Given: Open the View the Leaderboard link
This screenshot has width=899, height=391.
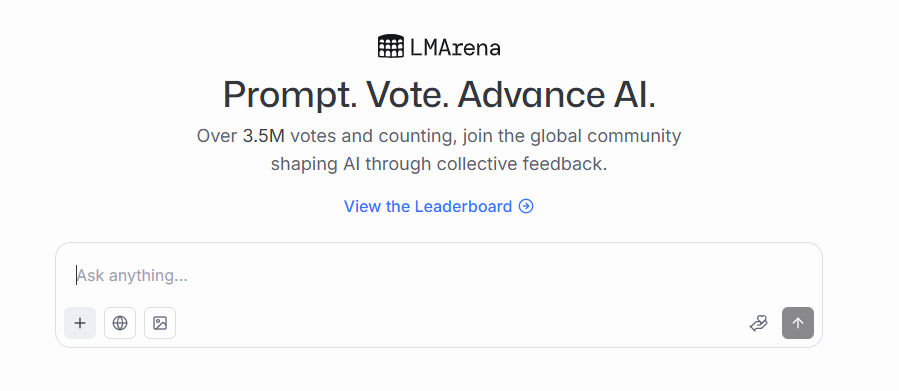Looking at the screenshot, I should pyautogui.click(x=439, y=206).
